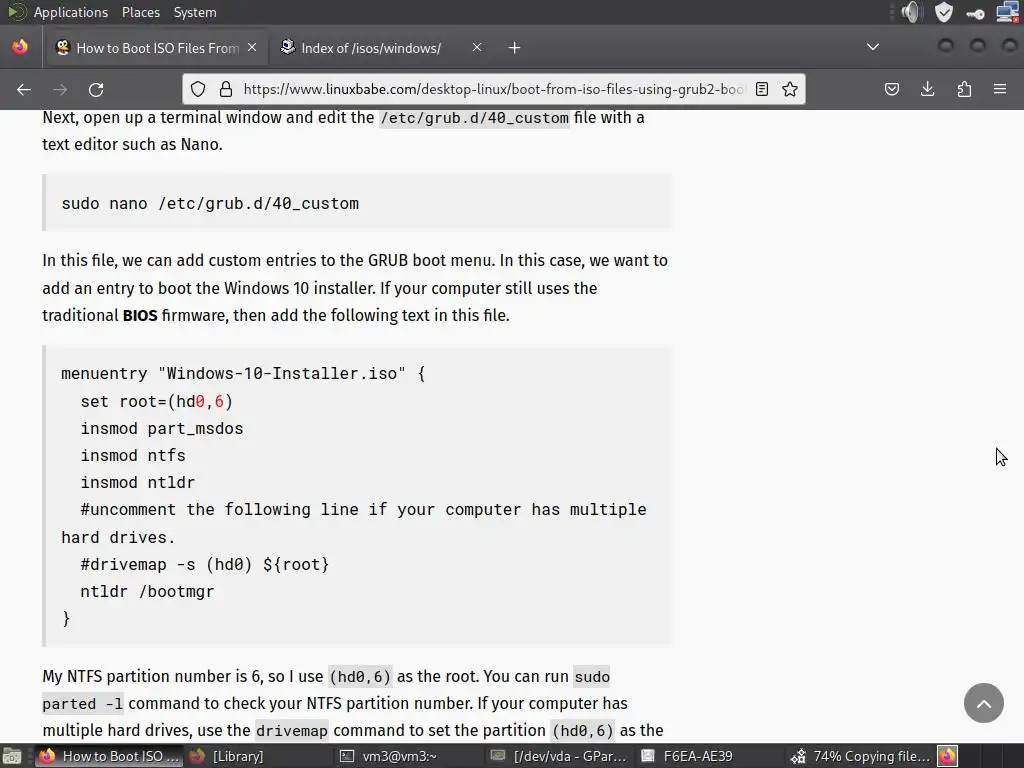Click the inline /etc/grub.d/40_custom code
This screenshot has width=1024, height=768.
(x=475, y=118)
